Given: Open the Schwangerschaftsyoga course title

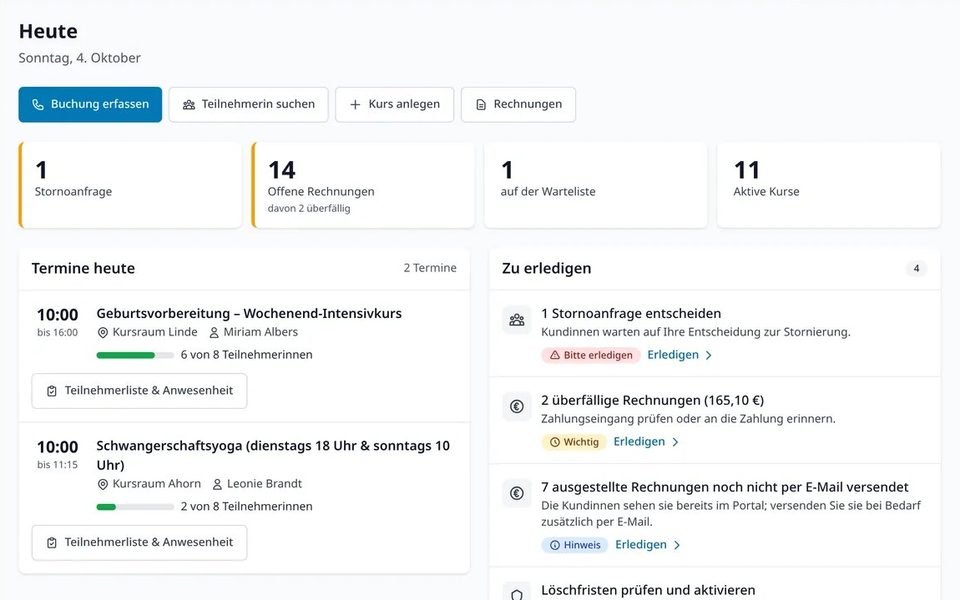Looking at the screenshot, I should (273, 455).
